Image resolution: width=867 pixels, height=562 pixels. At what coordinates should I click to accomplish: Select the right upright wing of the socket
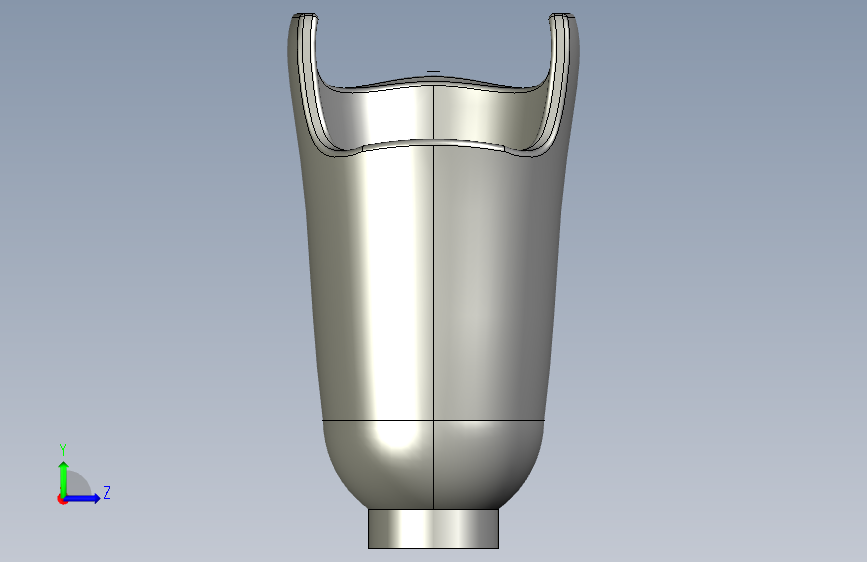click(560, 83)
